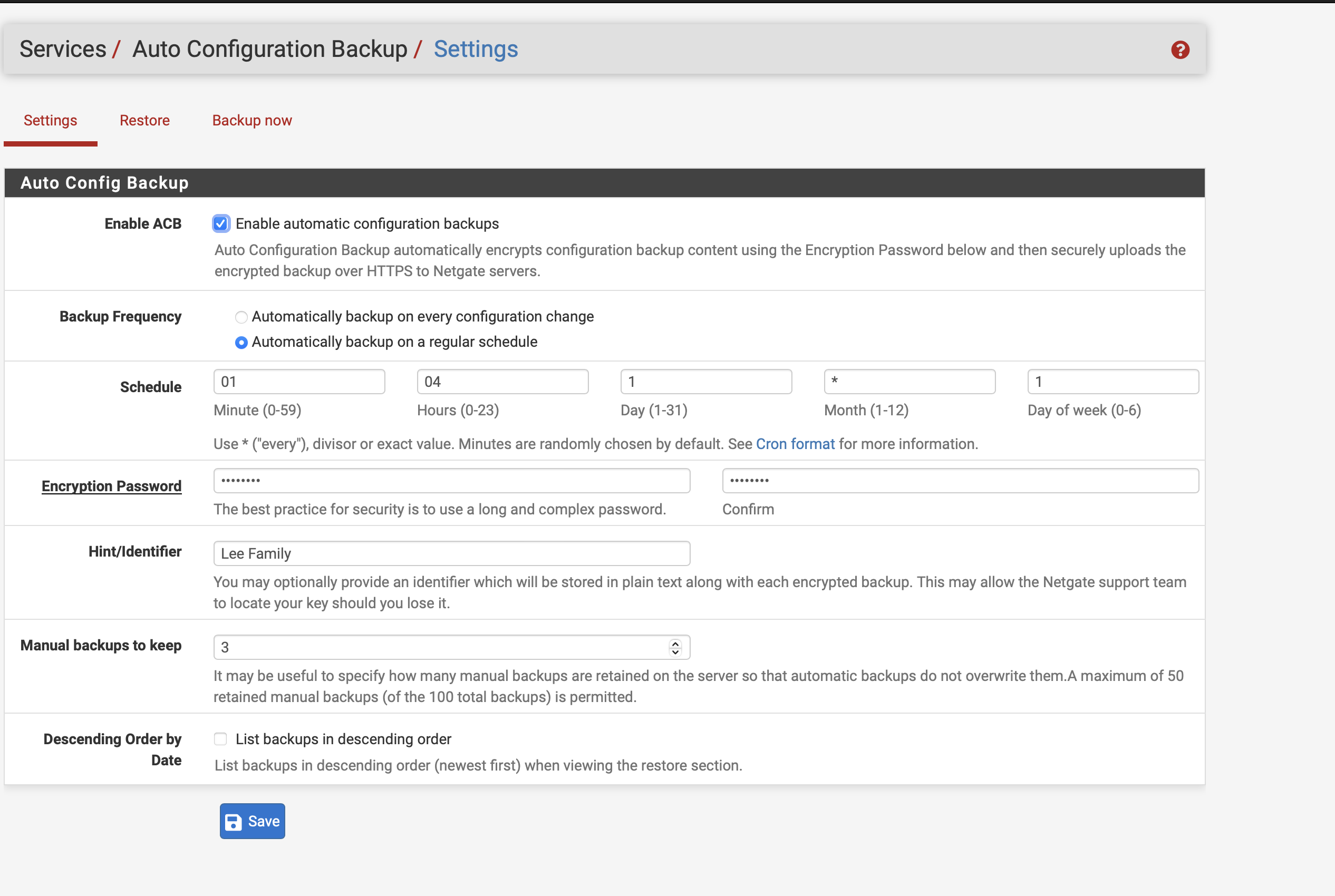Select the Settings tab
Screen dimensions: 1335x896
click(50, 121)
